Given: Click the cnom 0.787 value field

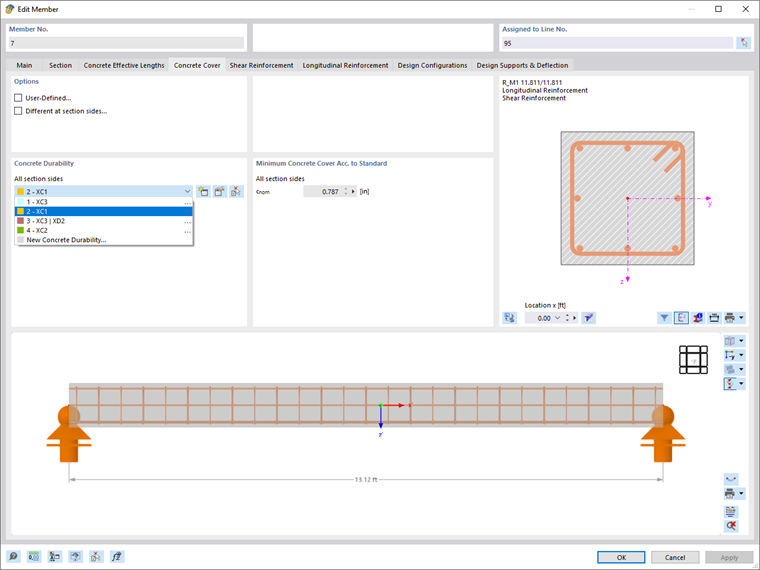Looking at the screenshot, I should click(x=322, y=191).
